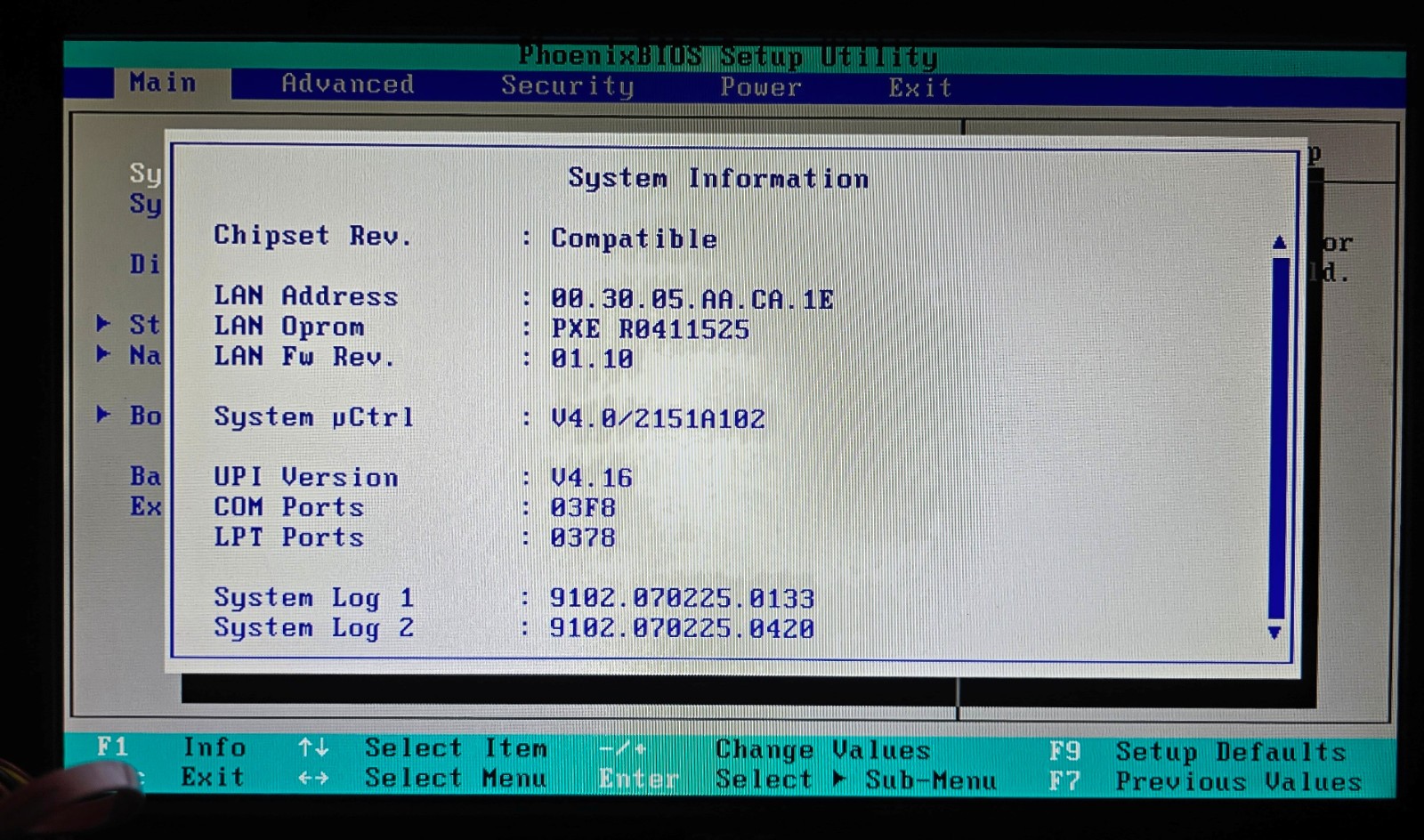Click the COM port value 03F8
Screen dimensions: 1424x840
point(583,508)
